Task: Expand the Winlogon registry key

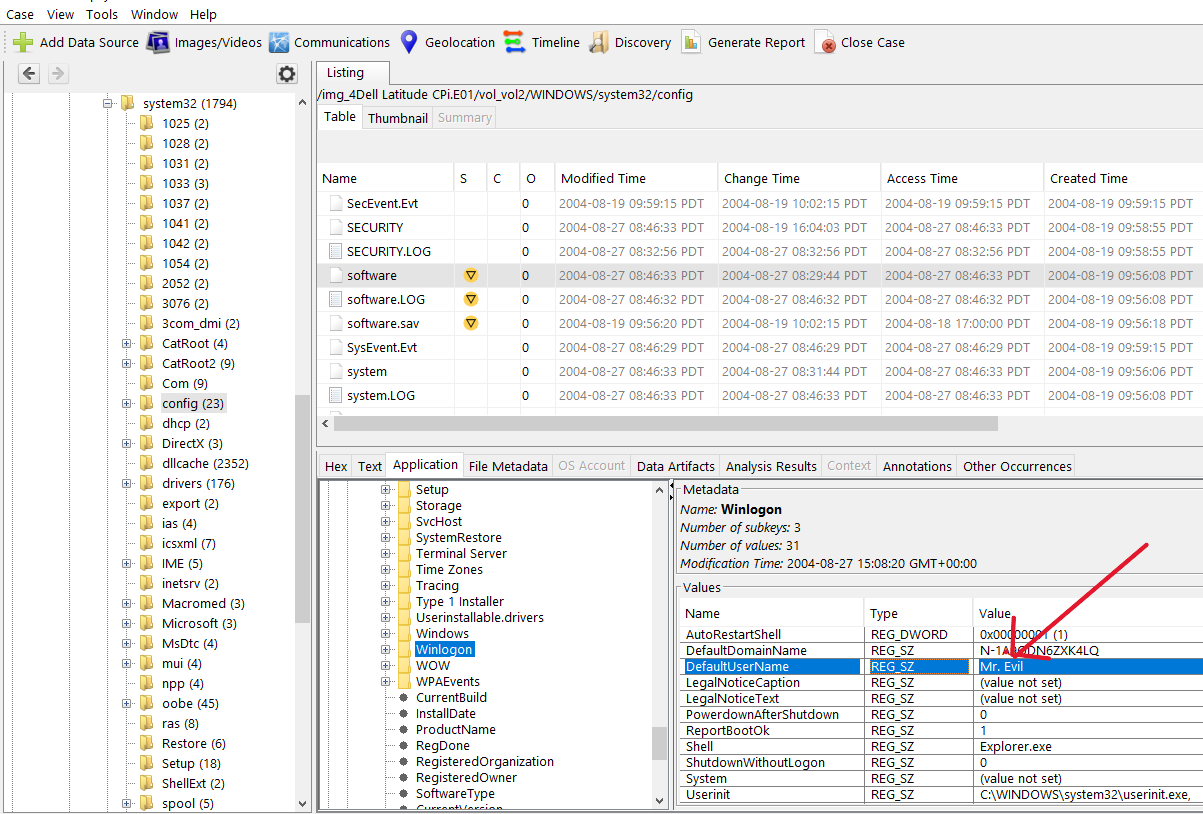Action: click(386, 650)
